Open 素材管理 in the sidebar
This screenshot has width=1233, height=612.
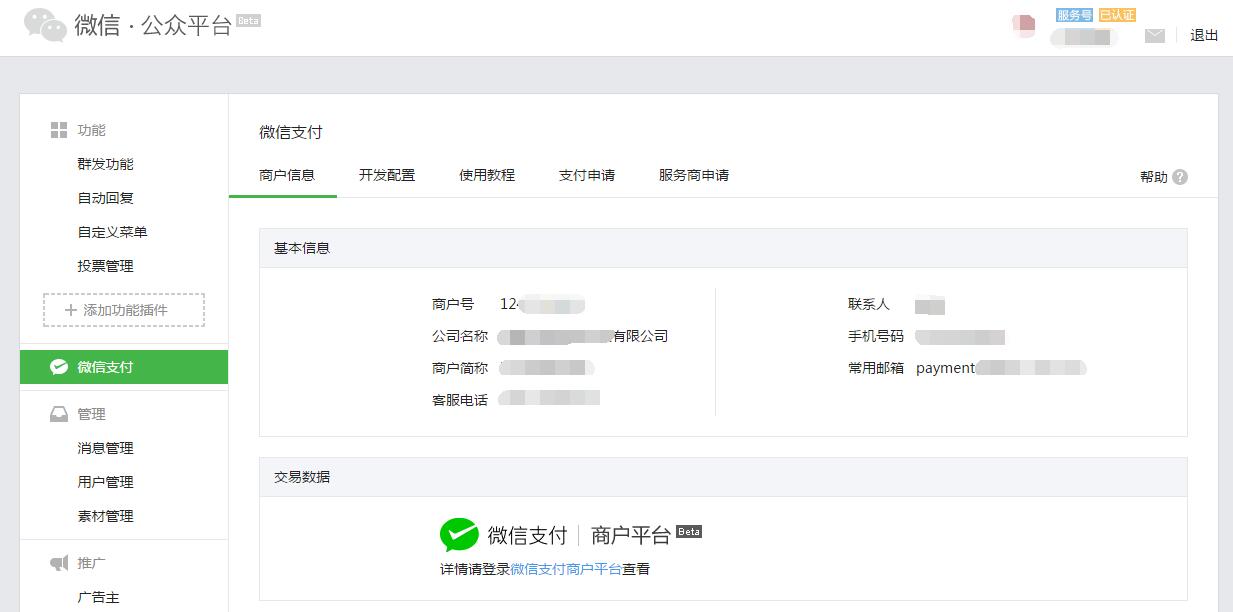click(x=106, y=516)
